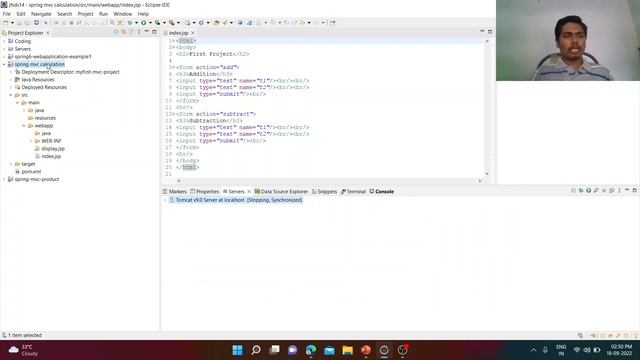The height and width of the screenshot is (360, 640).
Task: Click editor horizontal scrollbar
Action: 329,180
